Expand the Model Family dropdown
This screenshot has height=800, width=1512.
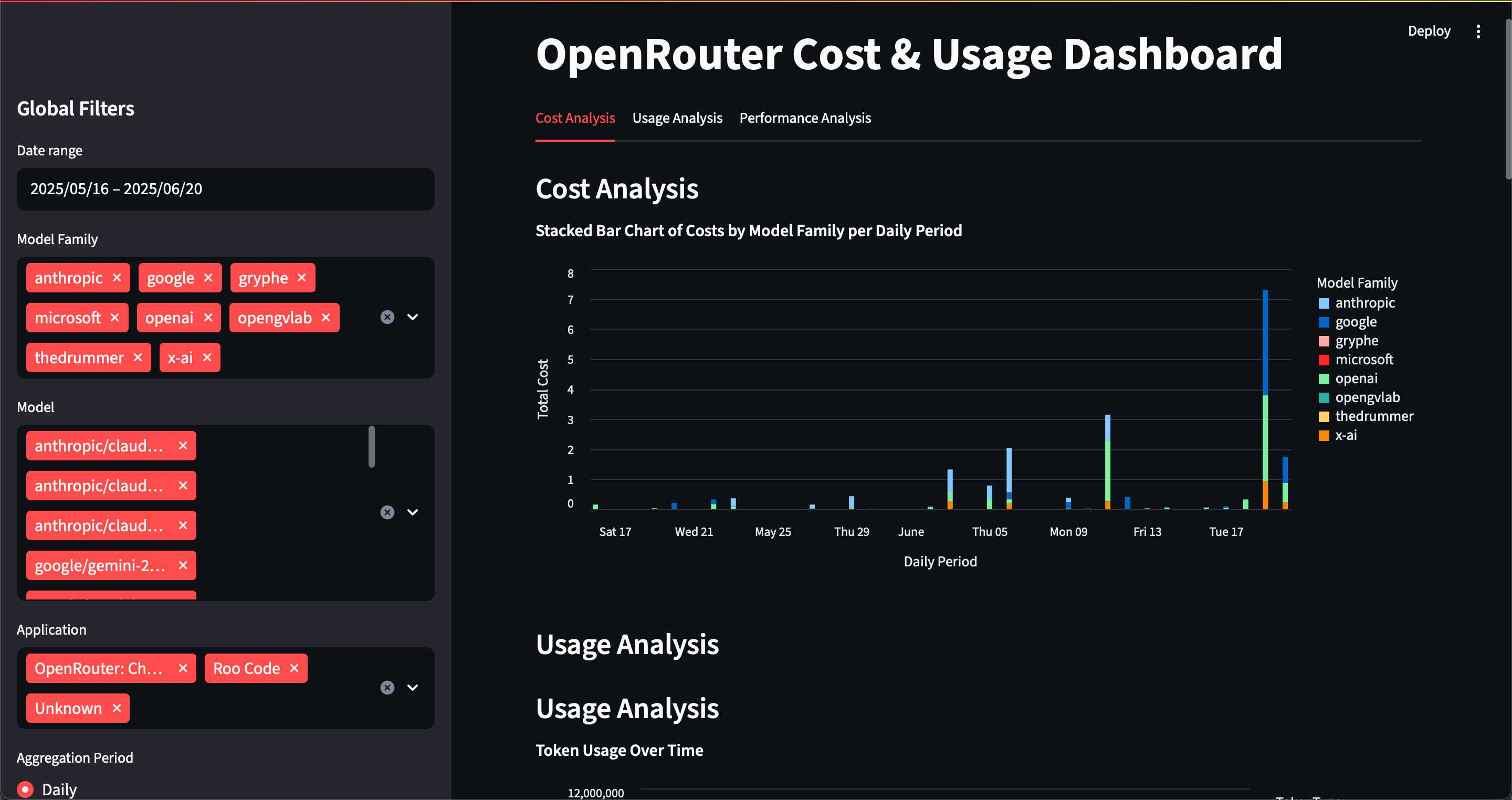pos(413,317)
